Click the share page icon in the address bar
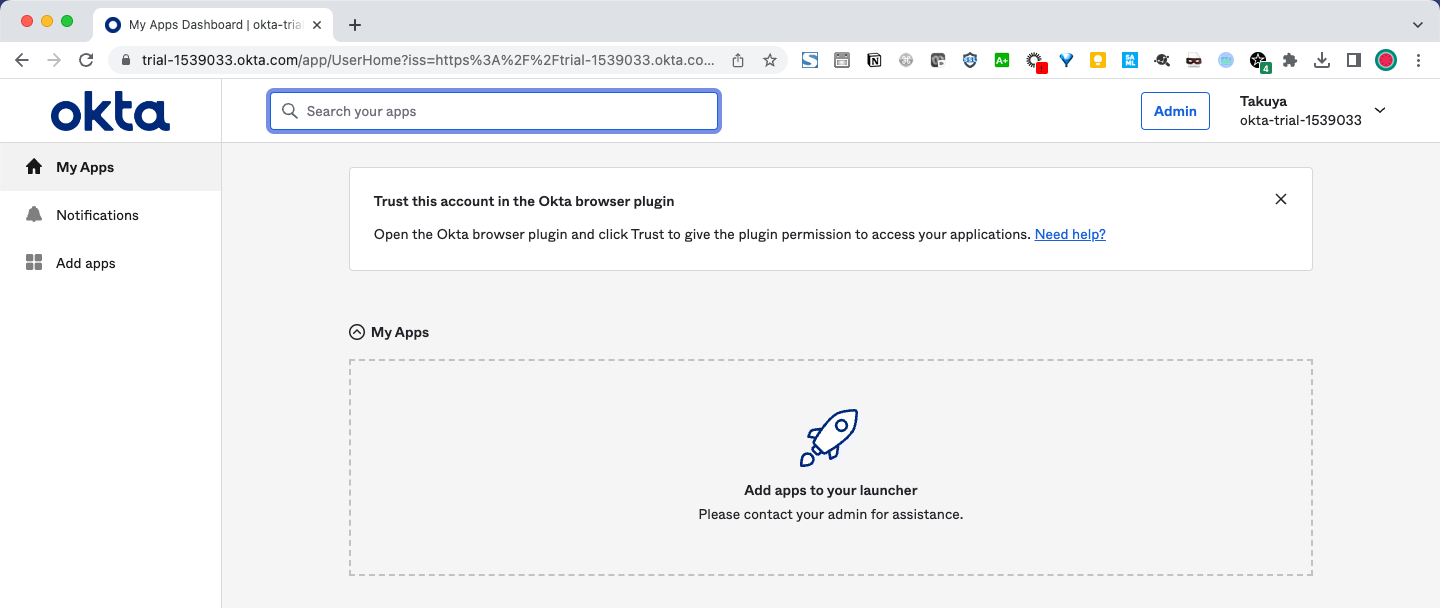The image size is (1440, 608). [x=738, y=60]
